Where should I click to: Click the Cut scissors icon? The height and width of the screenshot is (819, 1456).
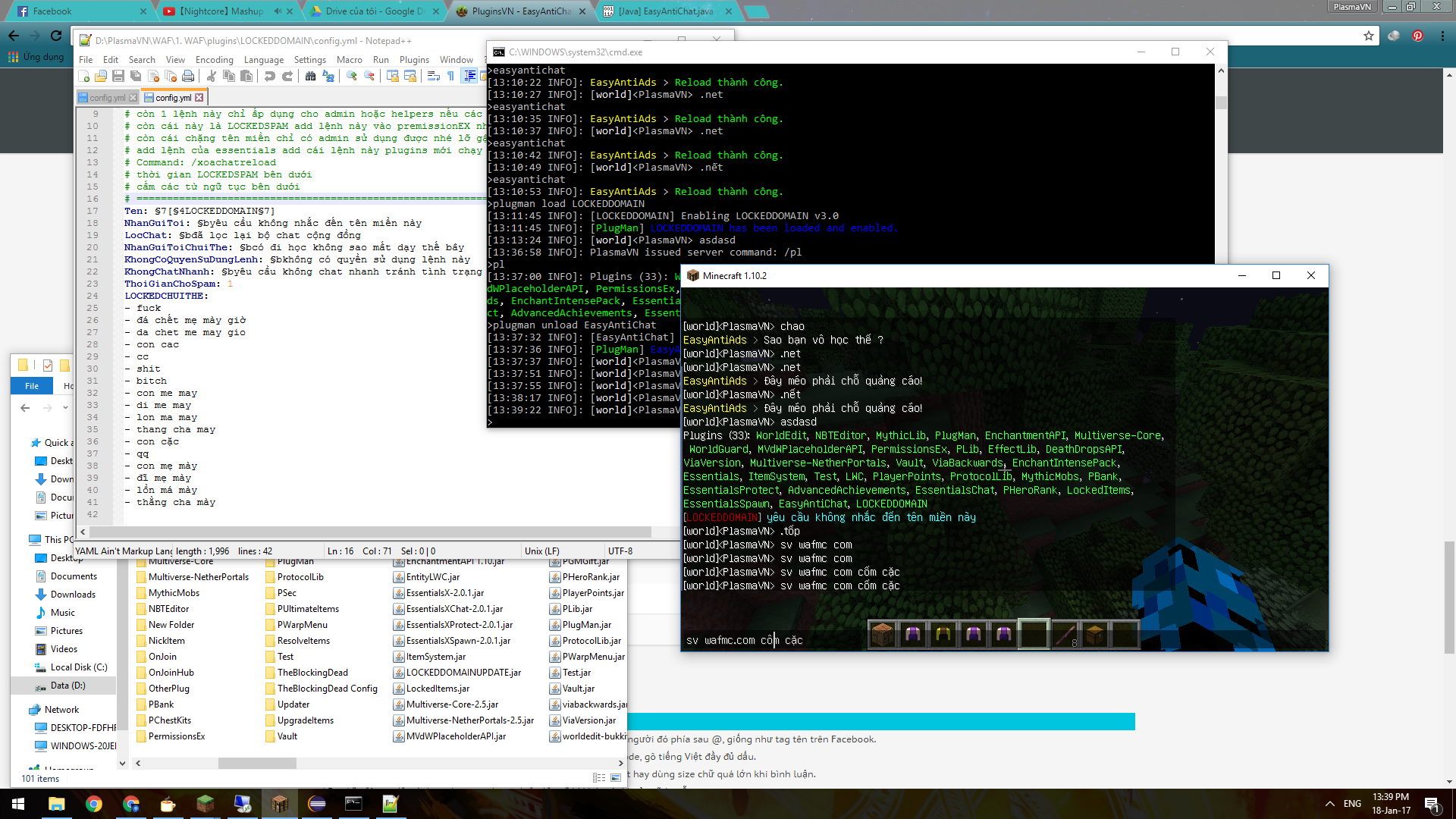coord(212,76)
